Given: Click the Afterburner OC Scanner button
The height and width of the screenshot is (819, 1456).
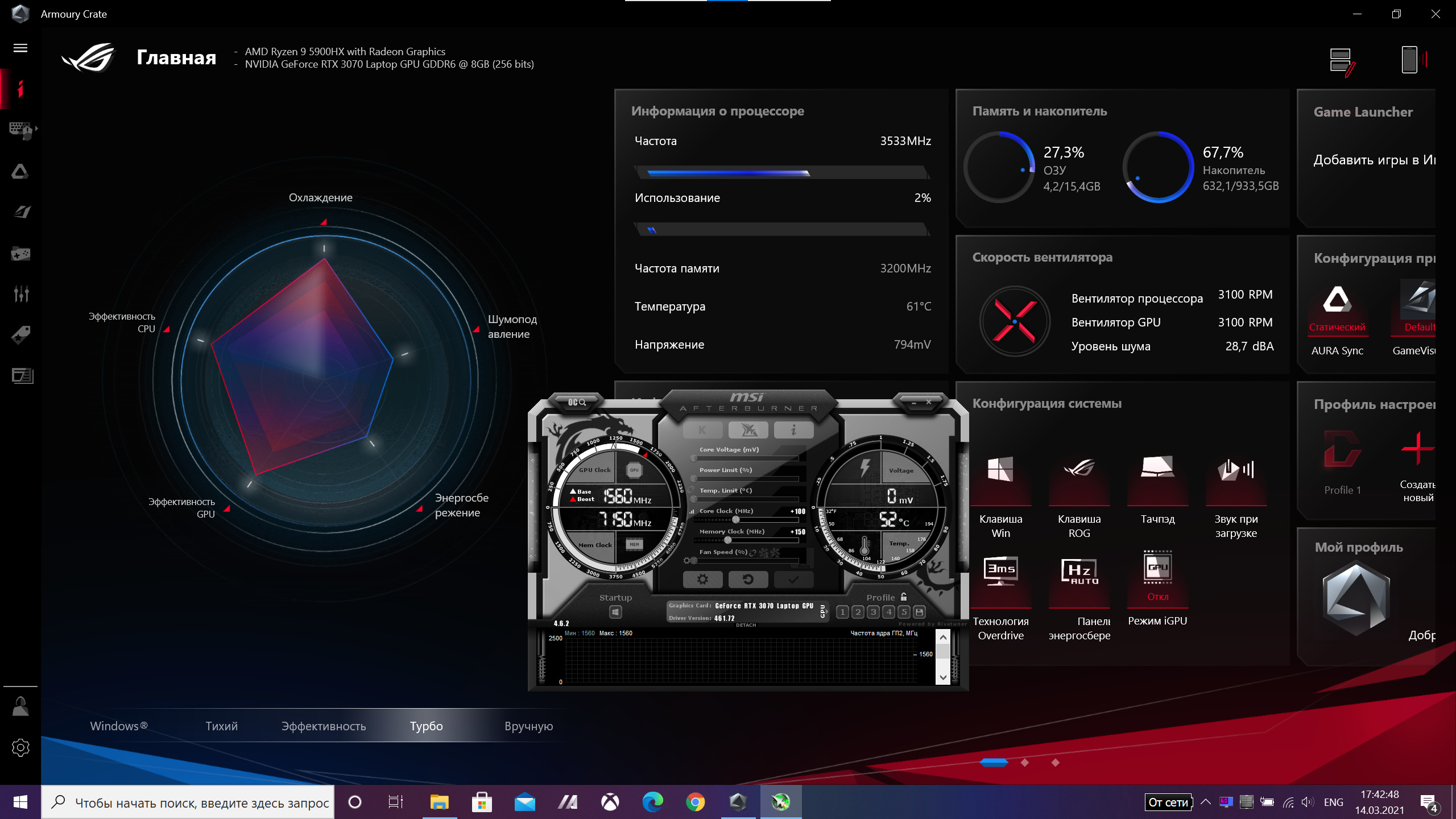Looking at the screenshot, I should click(x=577, y=402).
